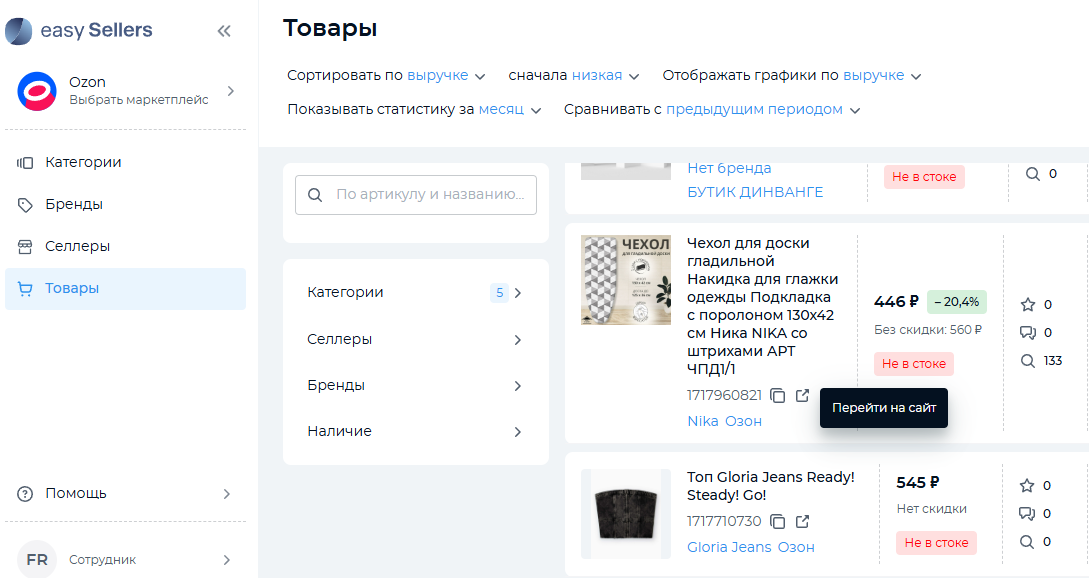Expand the Наличие filter
This screenshot has height=578, width=1089.
click(415, 431)
